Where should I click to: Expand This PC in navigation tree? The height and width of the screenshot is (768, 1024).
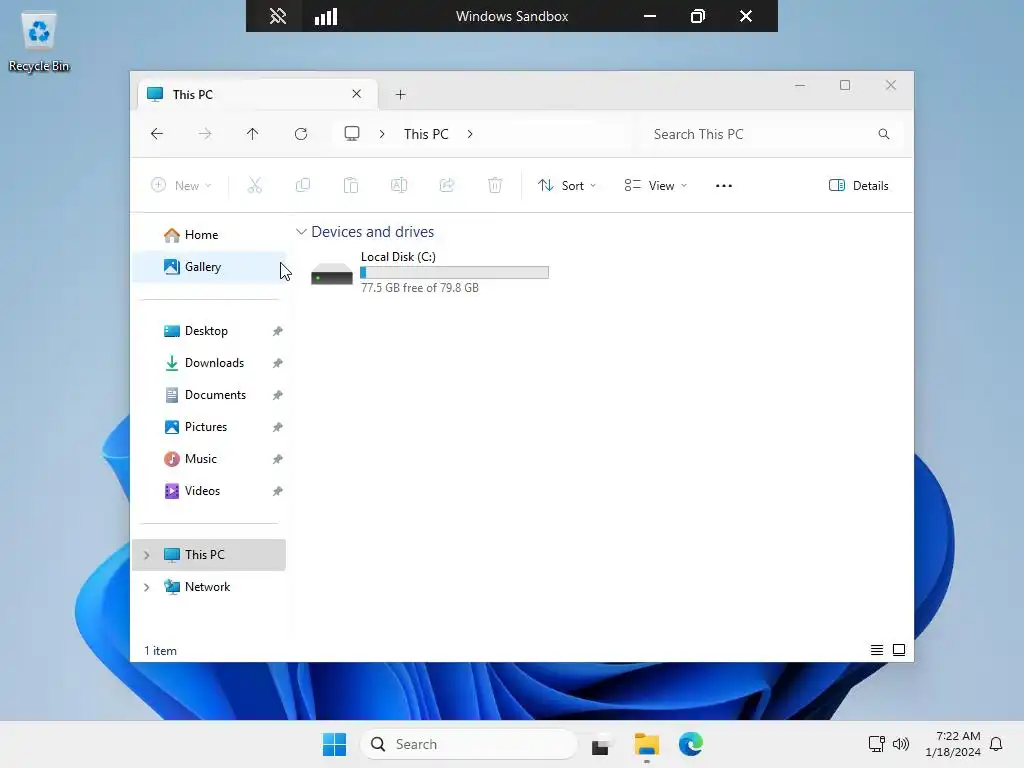146,555
